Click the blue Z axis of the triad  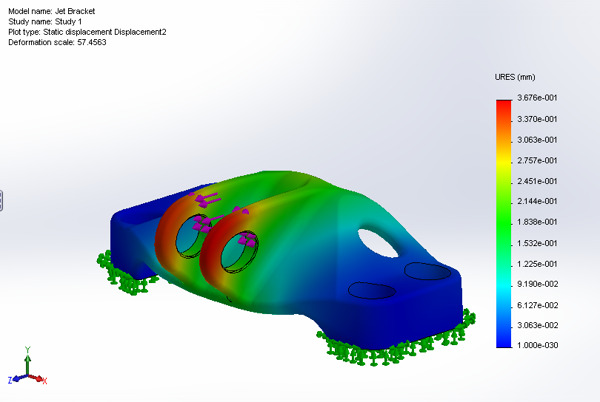coord(16,379)
